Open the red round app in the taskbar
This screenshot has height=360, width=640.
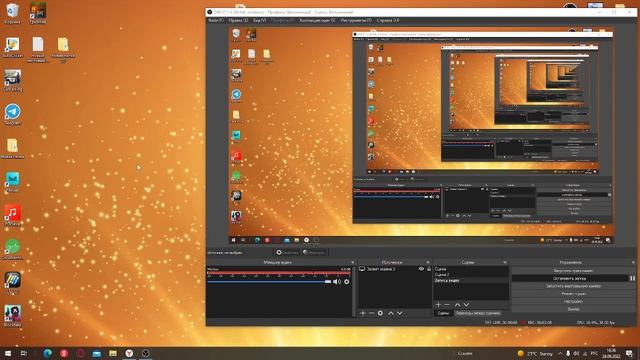pyautogui.click(x=64, y=353)
